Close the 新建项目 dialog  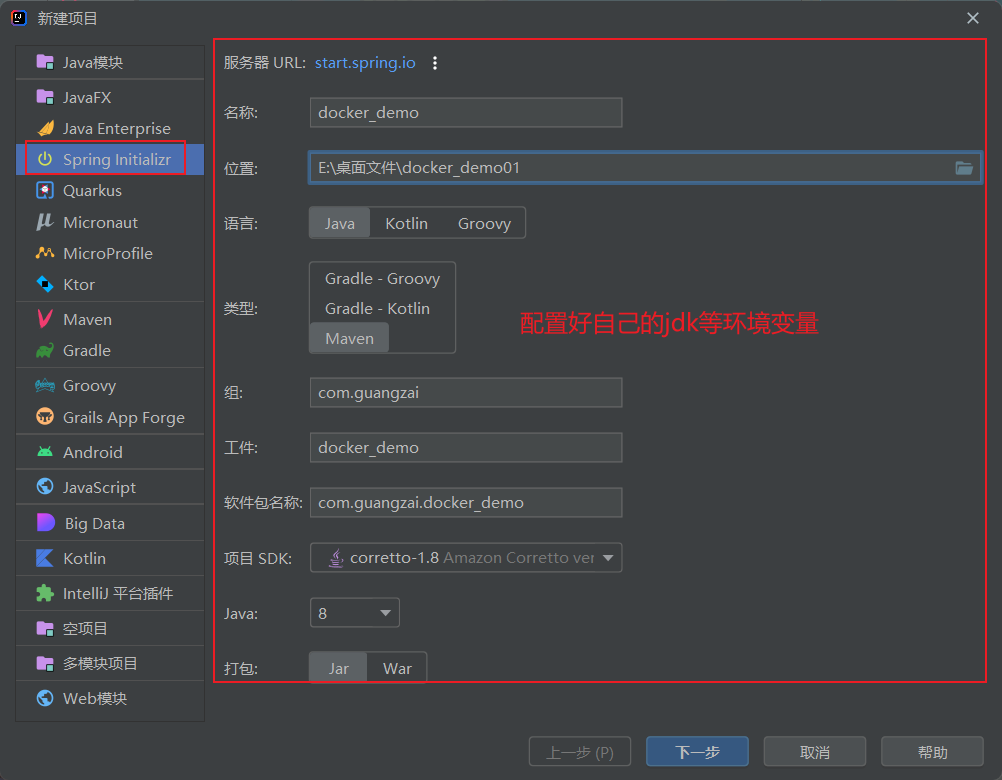click(x=973, y=18)
